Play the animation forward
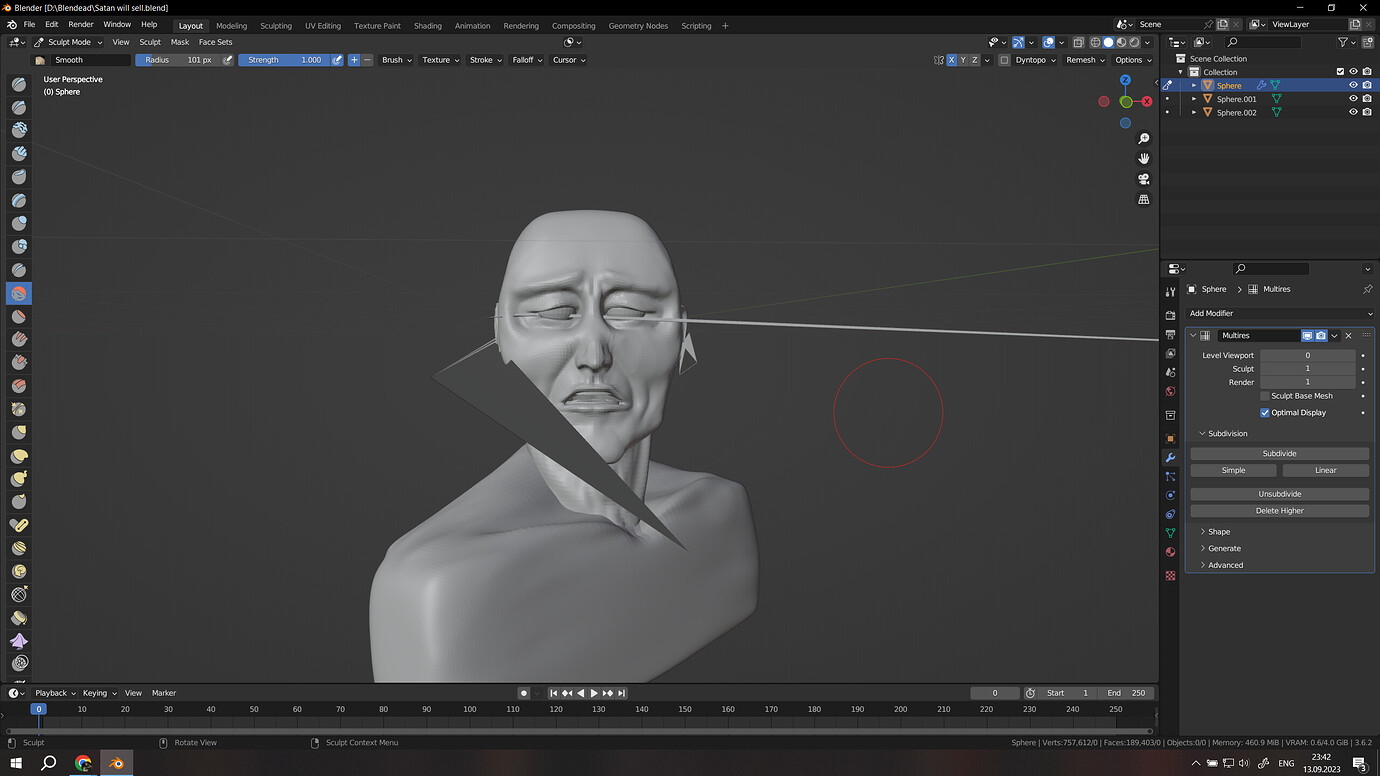The height and width of the screenshot is (776, 1380). click(x=594, y=693)
